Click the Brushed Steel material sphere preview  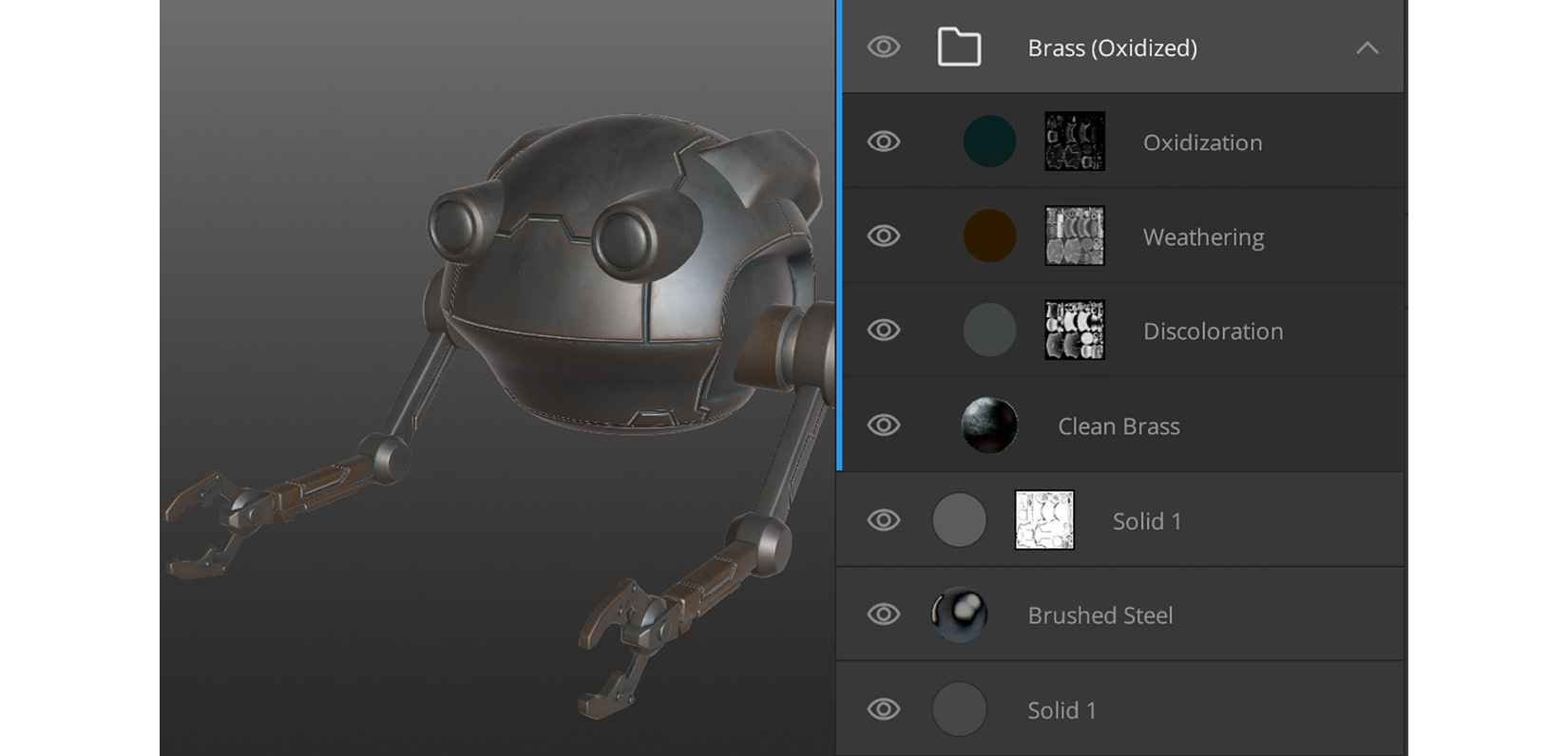point(959,614)
